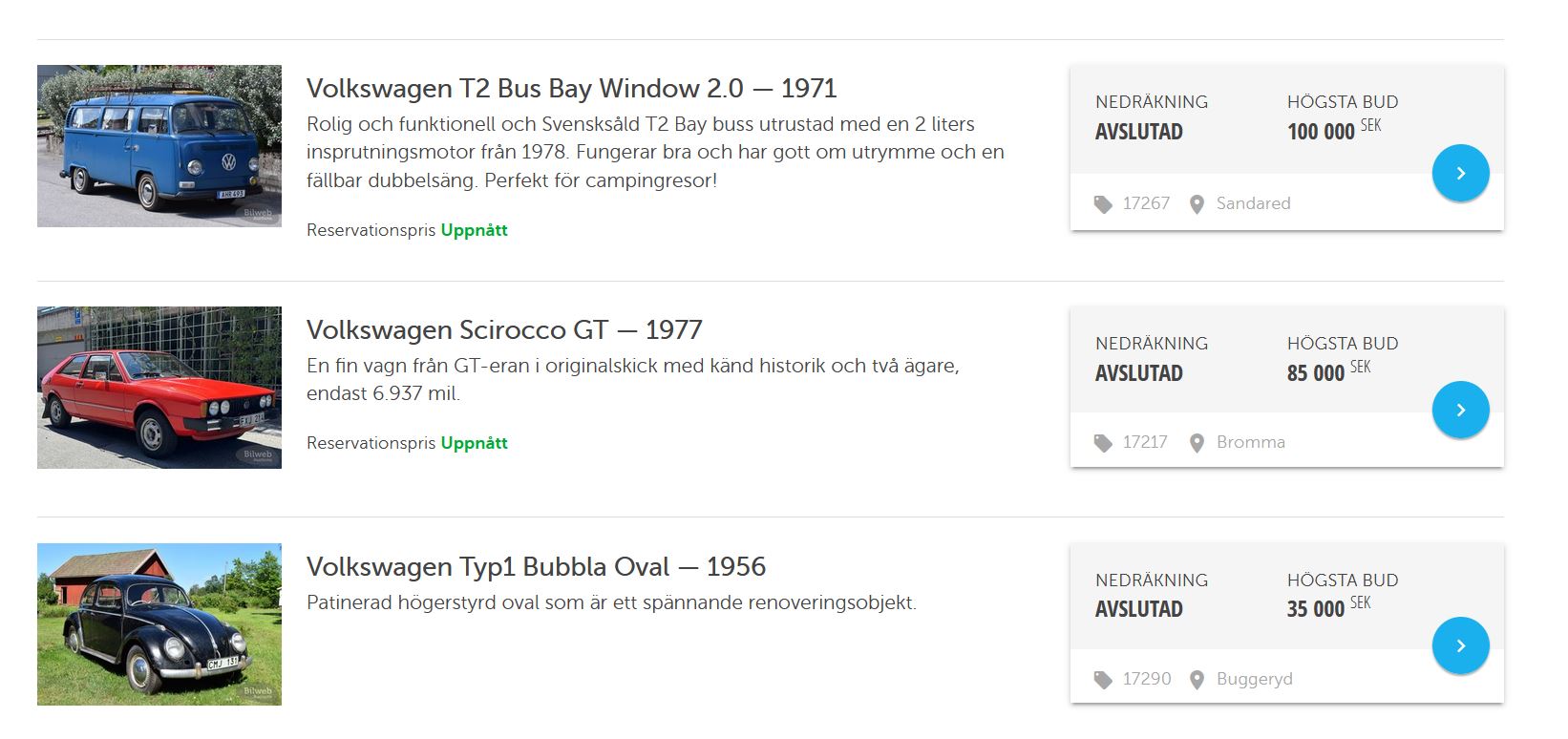The width and height of the screenshot is (1568, 739).
Task: Click the location pin next to Buggeryd
Action: [x=1197, y=680]
